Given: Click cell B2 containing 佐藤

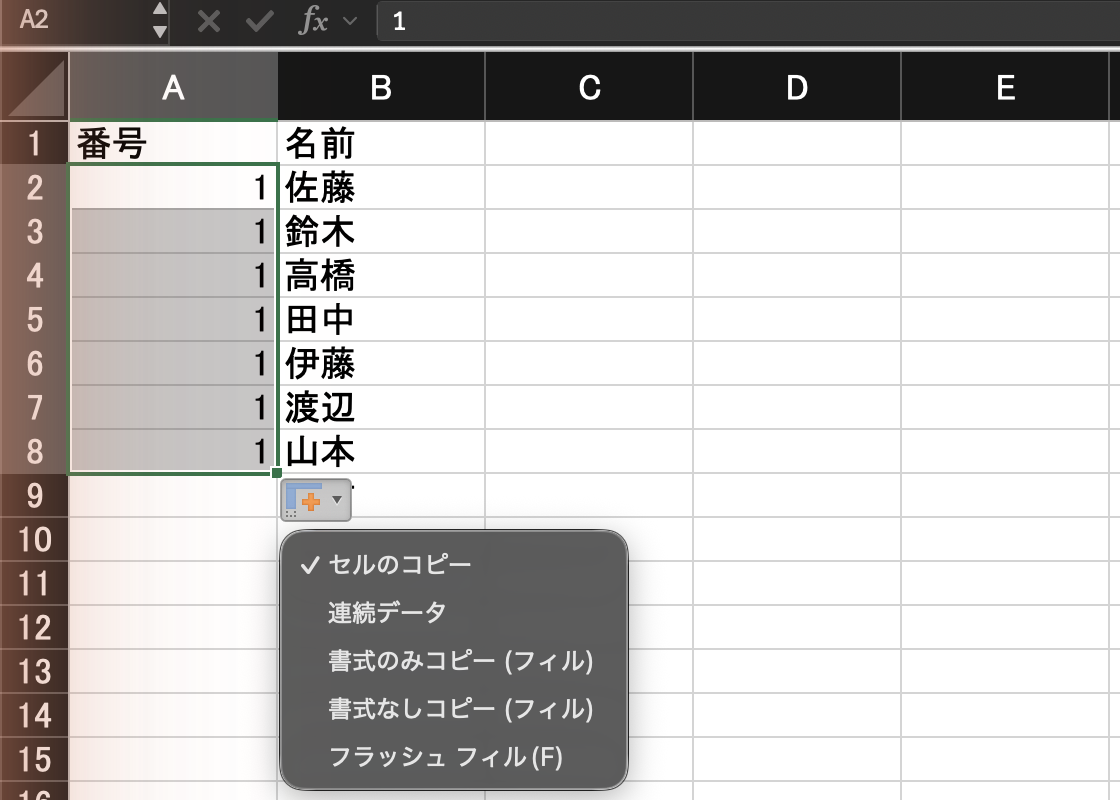Looking at the screenshot, I should (x=381, y=188).
